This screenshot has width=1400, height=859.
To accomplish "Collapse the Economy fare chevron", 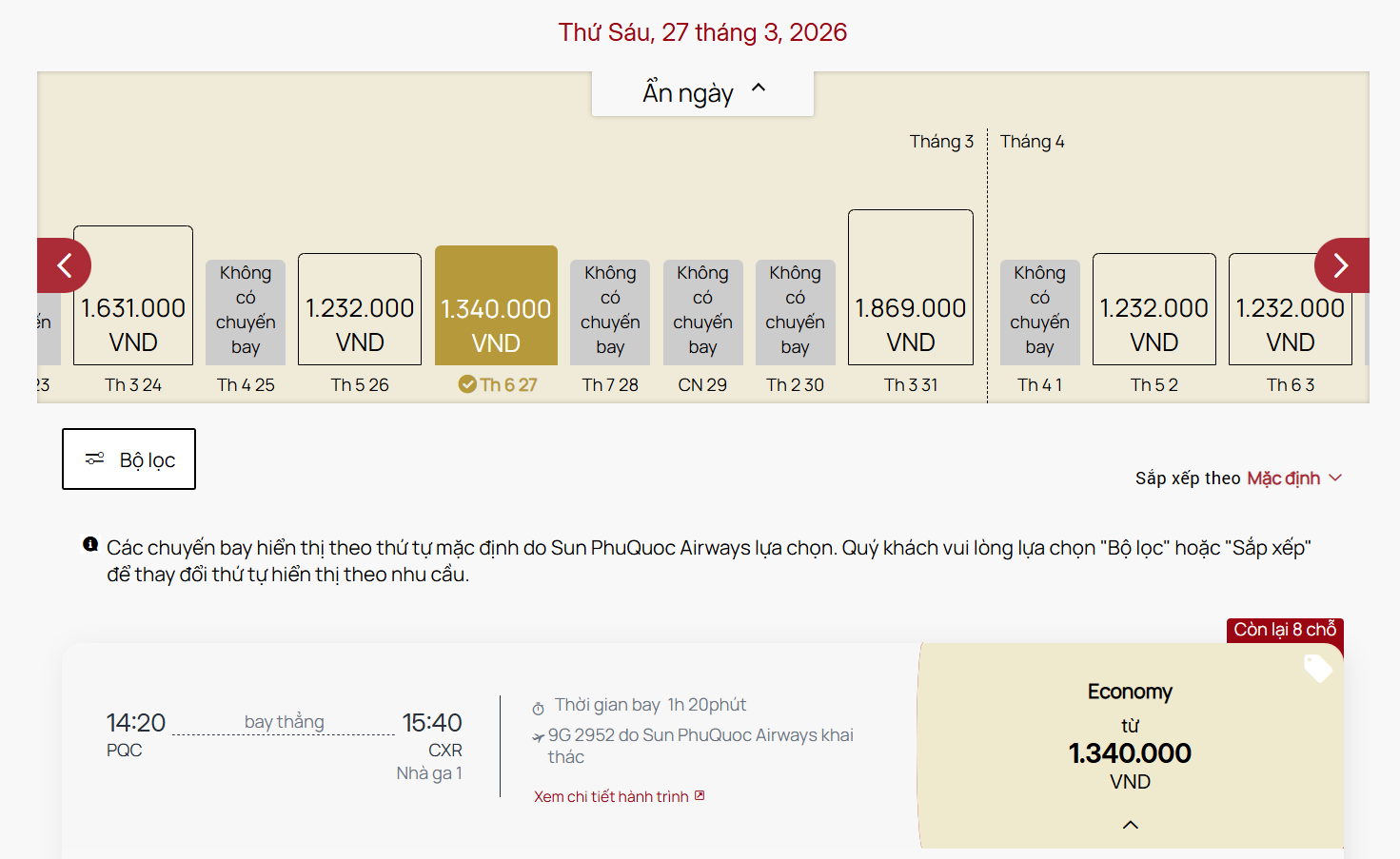I will tap(1130, 825).
